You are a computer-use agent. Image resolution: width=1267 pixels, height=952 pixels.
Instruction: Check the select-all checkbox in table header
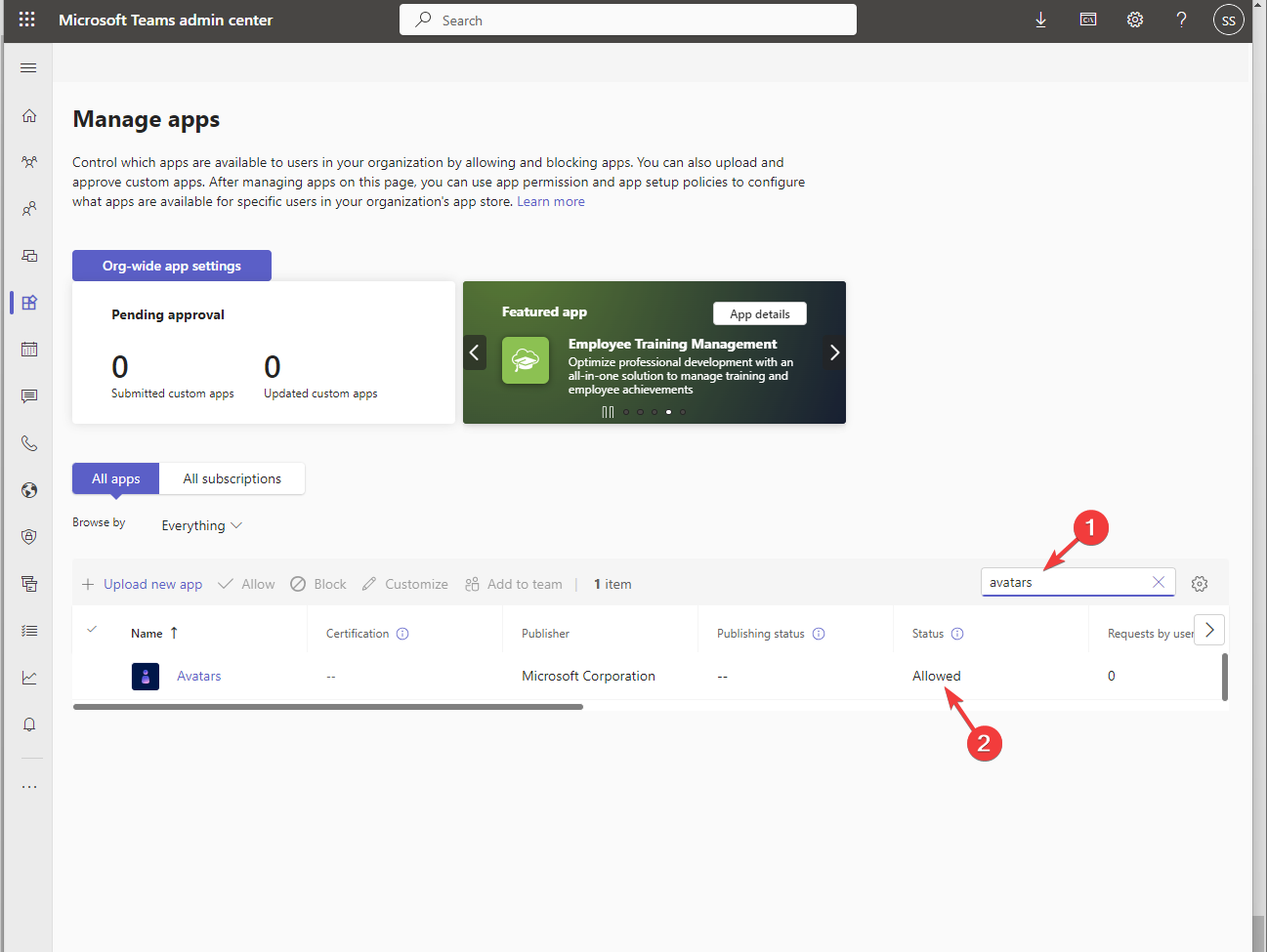[x=91, y=630]
